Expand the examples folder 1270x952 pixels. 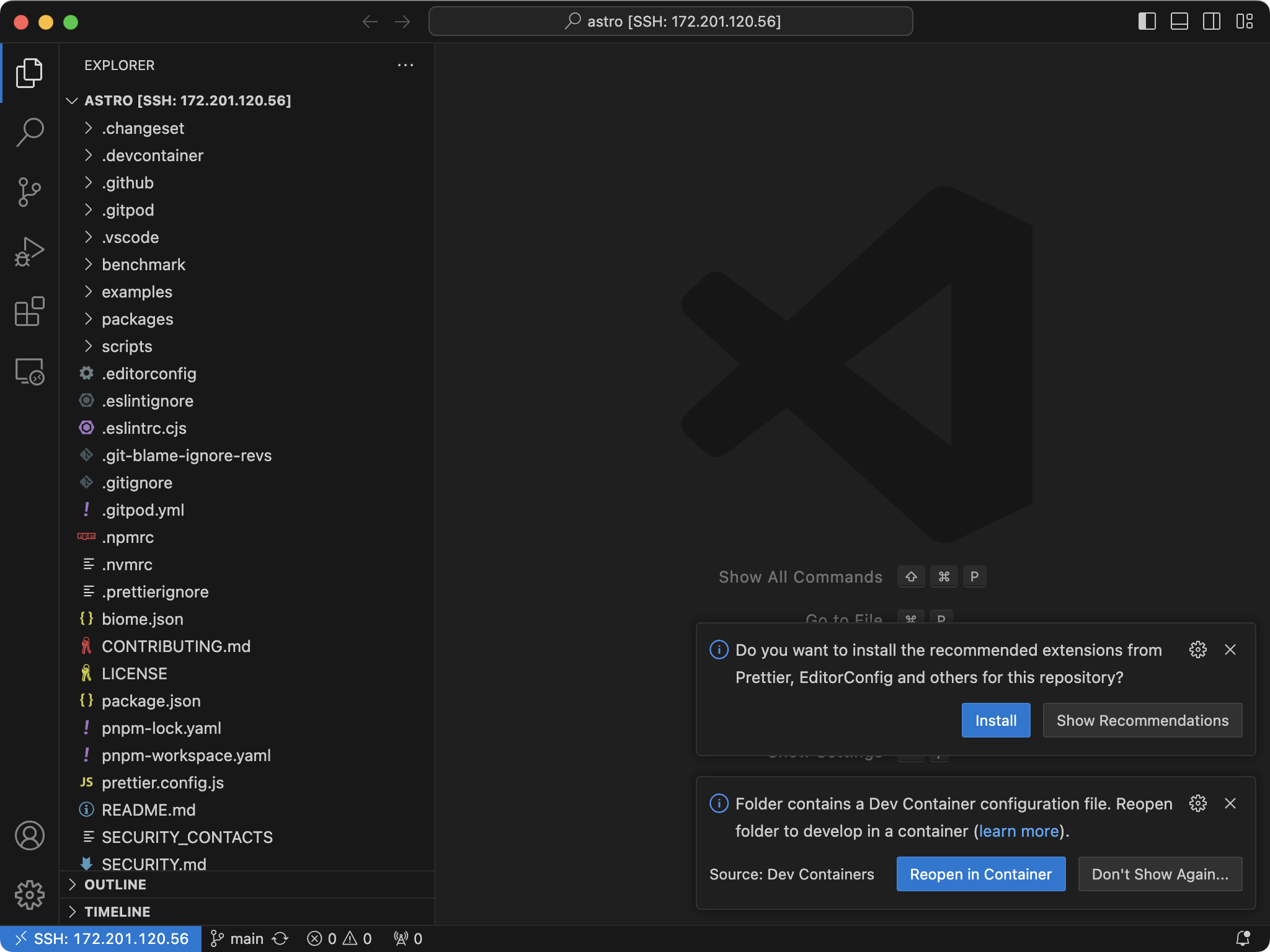point(247,292)
